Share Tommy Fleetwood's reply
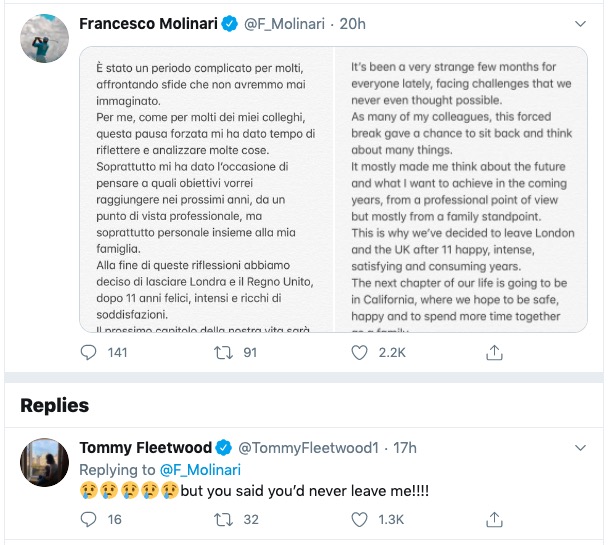Image resolution: width=608 pixels, height=545 pixels. (x=494, y=519)
